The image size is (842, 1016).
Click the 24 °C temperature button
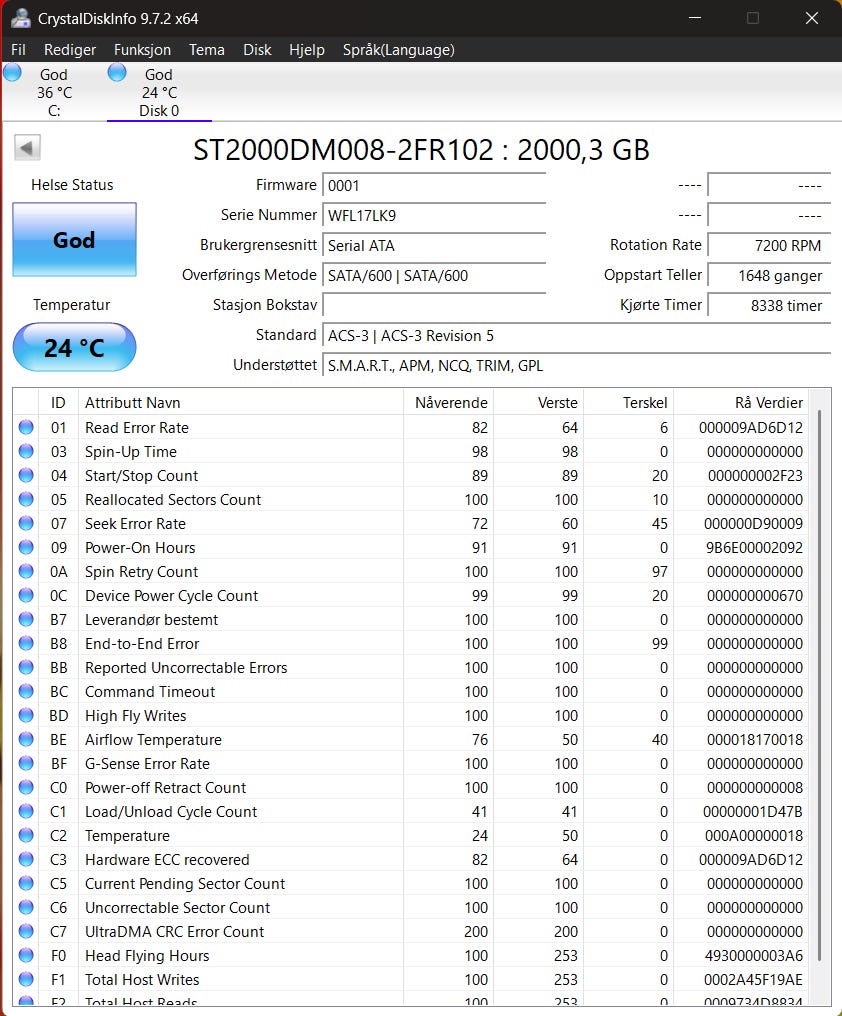point(75,347)
